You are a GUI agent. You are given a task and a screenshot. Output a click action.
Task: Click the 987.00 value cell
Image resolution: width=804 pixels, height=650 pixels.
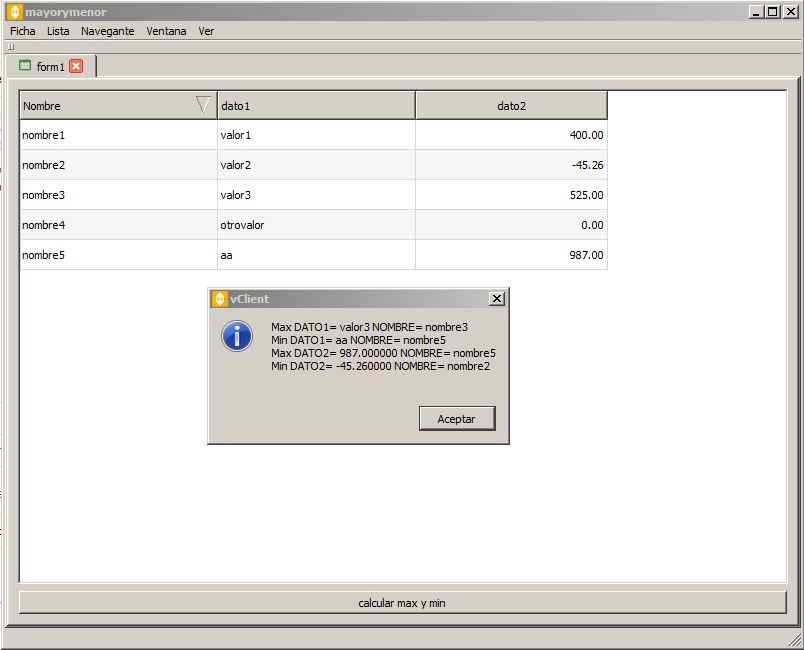coord(511,255)
